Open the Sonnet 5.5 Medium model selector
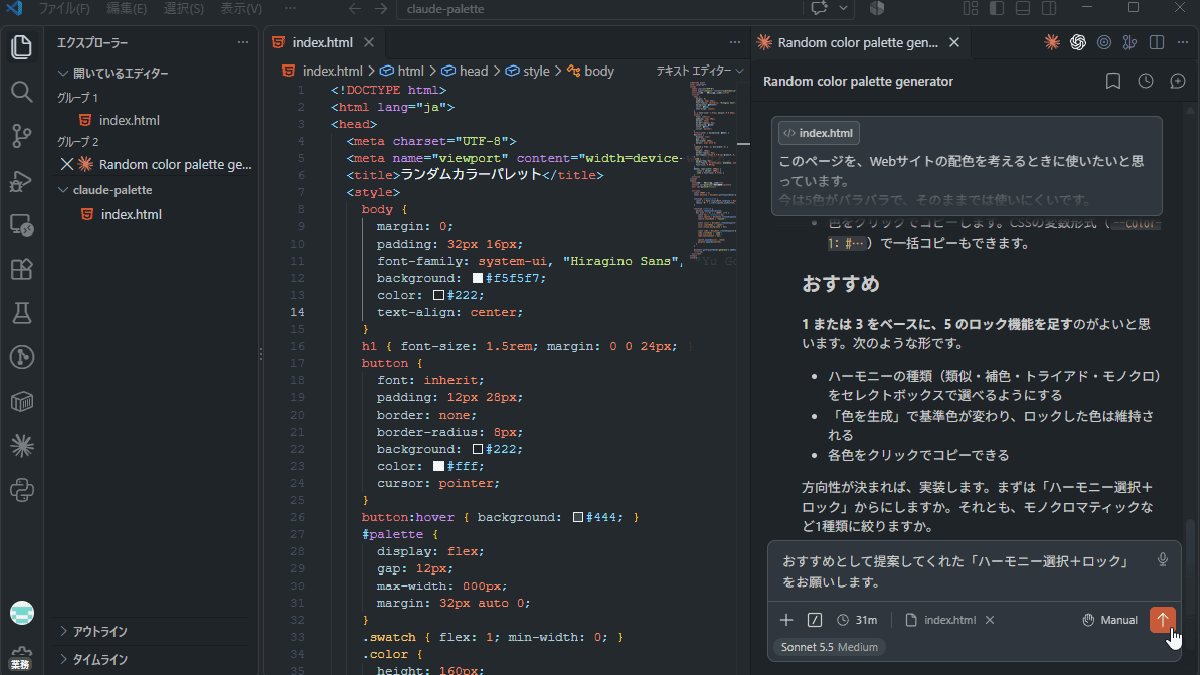1200x675 pixels. tap(828, 647)
